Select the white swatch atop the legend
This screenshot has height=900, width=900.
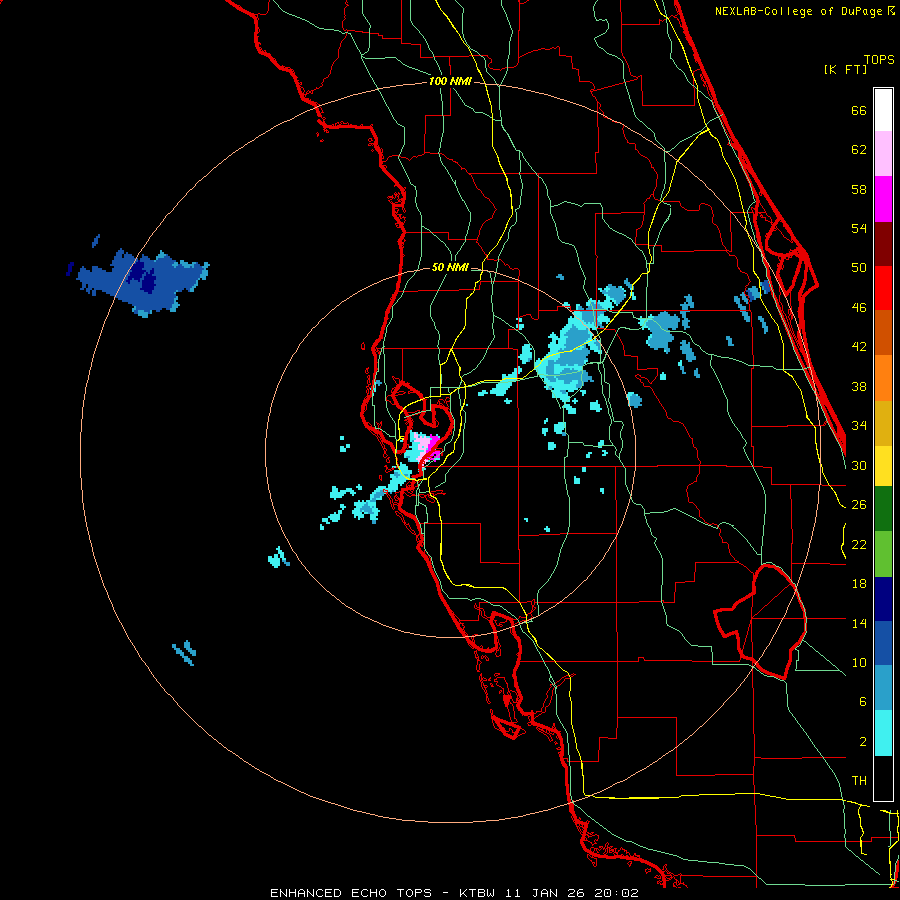click(883, 110)
